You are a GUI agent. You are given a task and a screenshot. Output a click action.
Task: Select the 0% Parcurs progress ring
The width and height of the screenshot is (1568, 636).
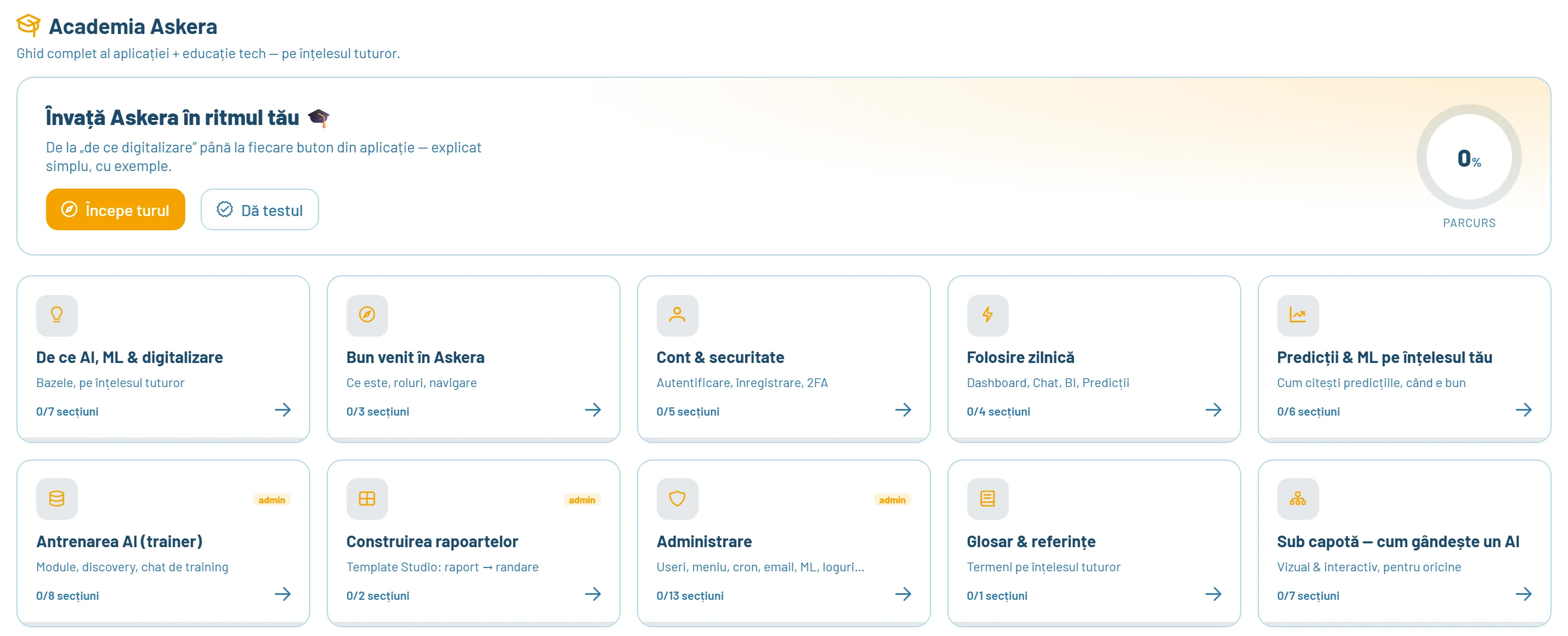pos(1469,158)
